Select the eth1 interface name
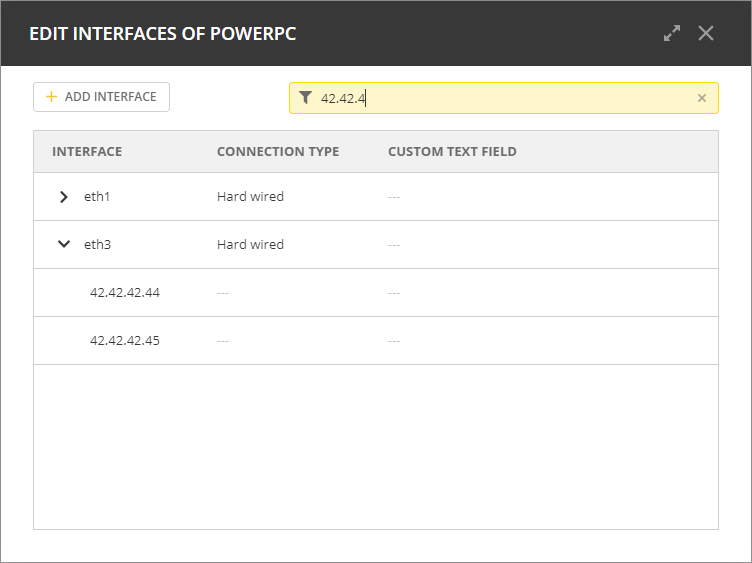Image resolution: width=752 pixels, height=563 pixels. point(97,197)
